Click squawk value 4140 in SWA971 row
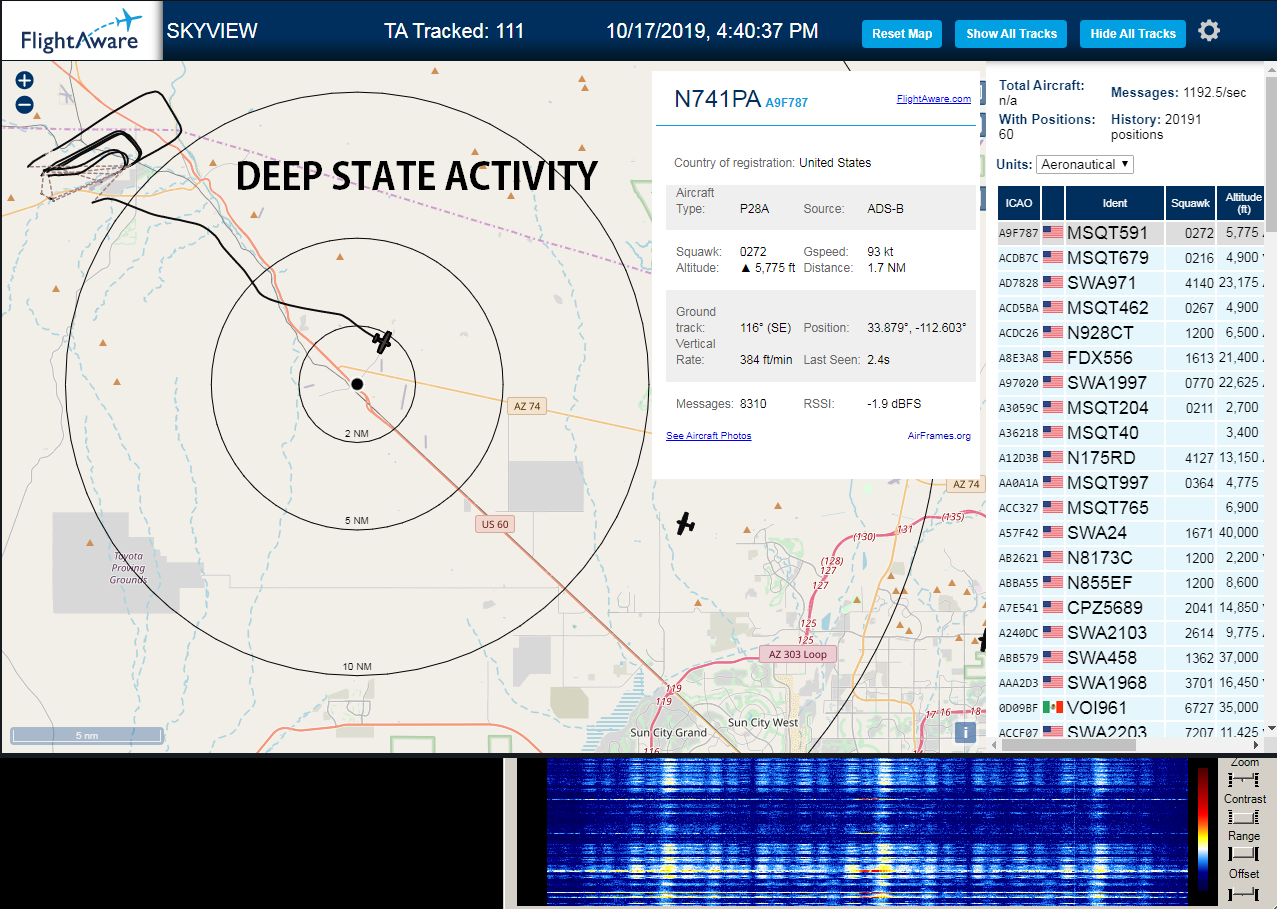Image resolution: width=1277 pixels, height=909 pixels. click(x=1198, y=283)
